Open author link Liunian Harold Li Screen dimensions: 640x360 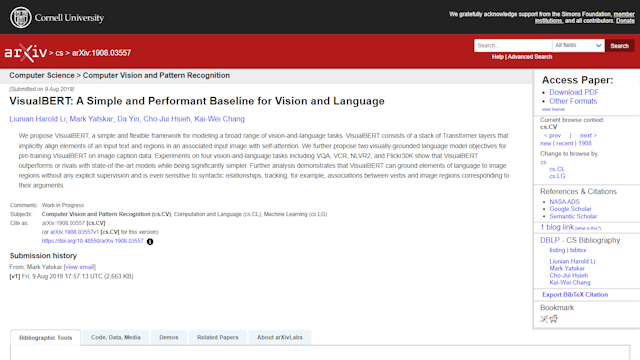click(37, 119)
